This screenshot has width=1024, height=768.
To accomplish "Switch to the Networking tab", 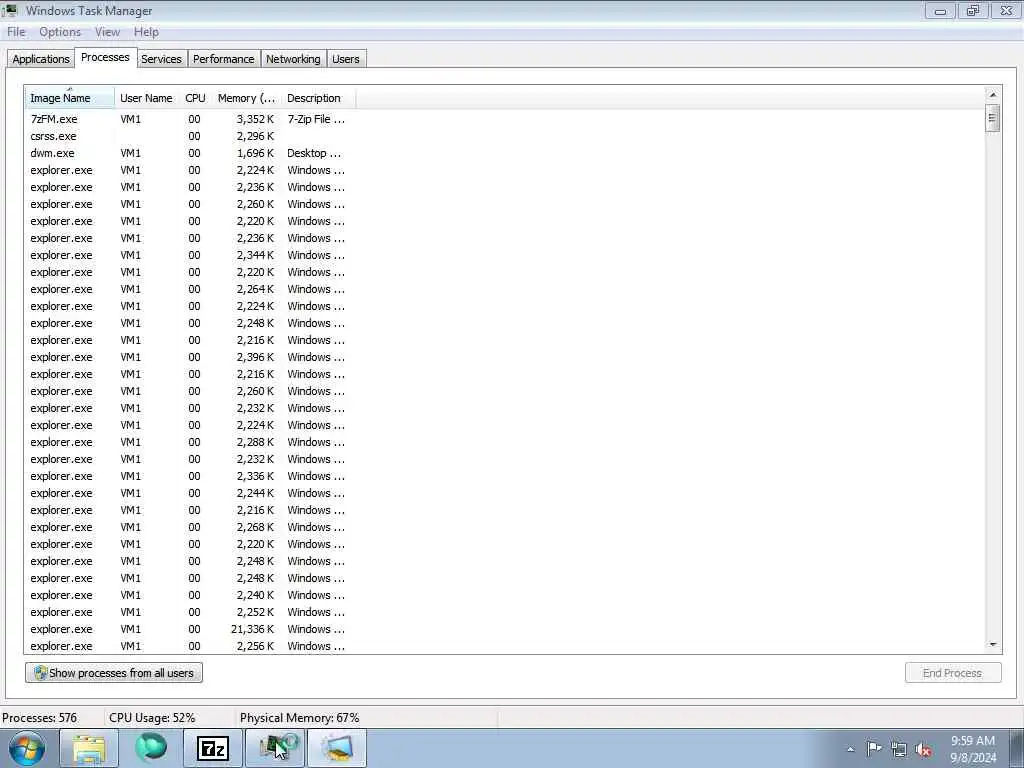I will click(293, 59).
